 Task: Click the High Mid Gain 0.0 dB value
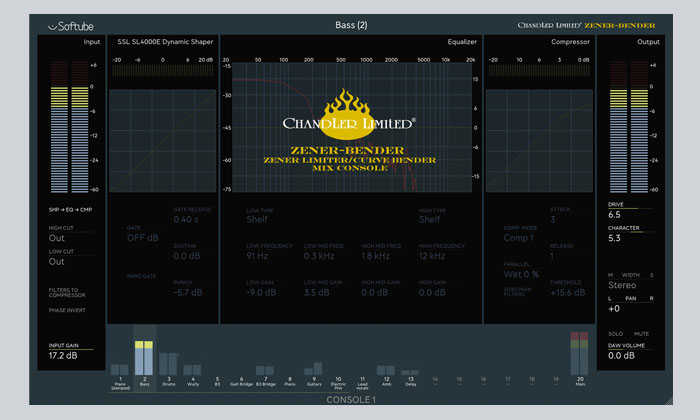coord(375,293)
